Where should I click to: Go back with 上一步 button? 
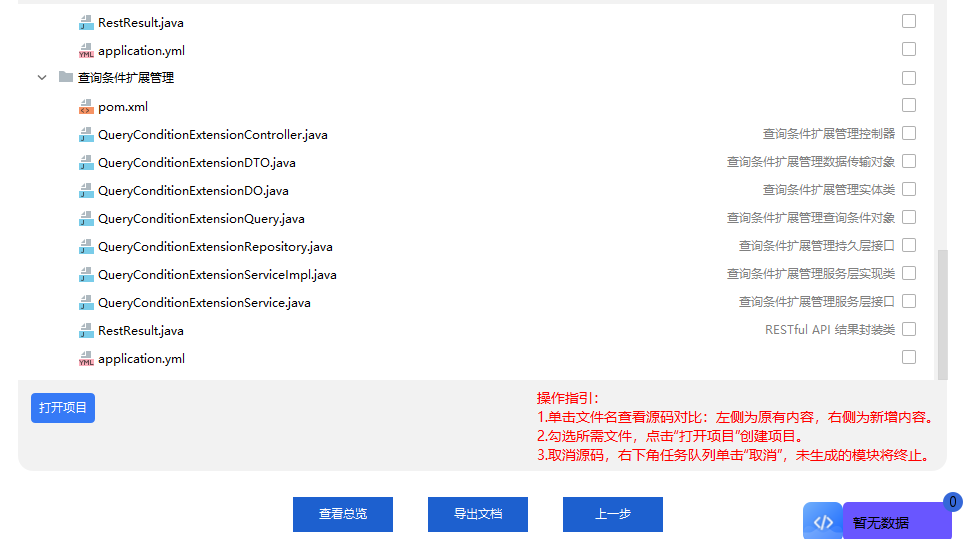pos(613,514)
